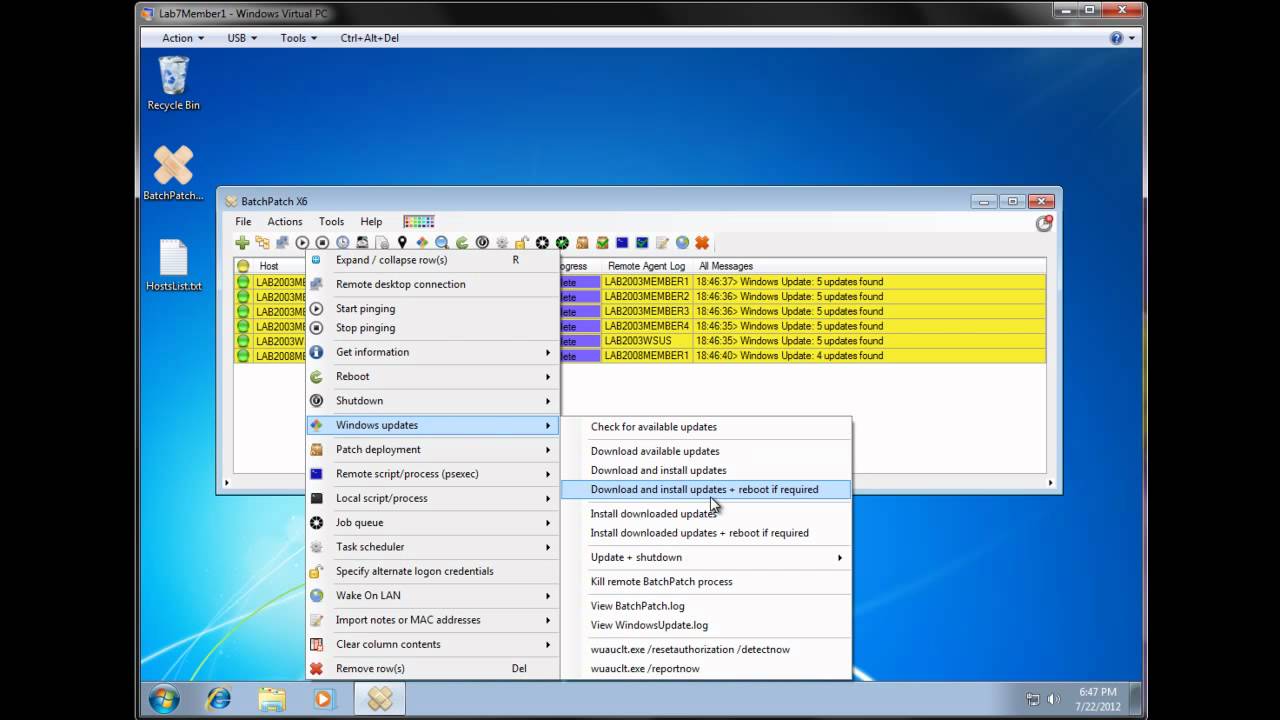Select Install downloaded updates + reboot if required
This screenshot has height=720, width=1280.
tap(706, 533)
